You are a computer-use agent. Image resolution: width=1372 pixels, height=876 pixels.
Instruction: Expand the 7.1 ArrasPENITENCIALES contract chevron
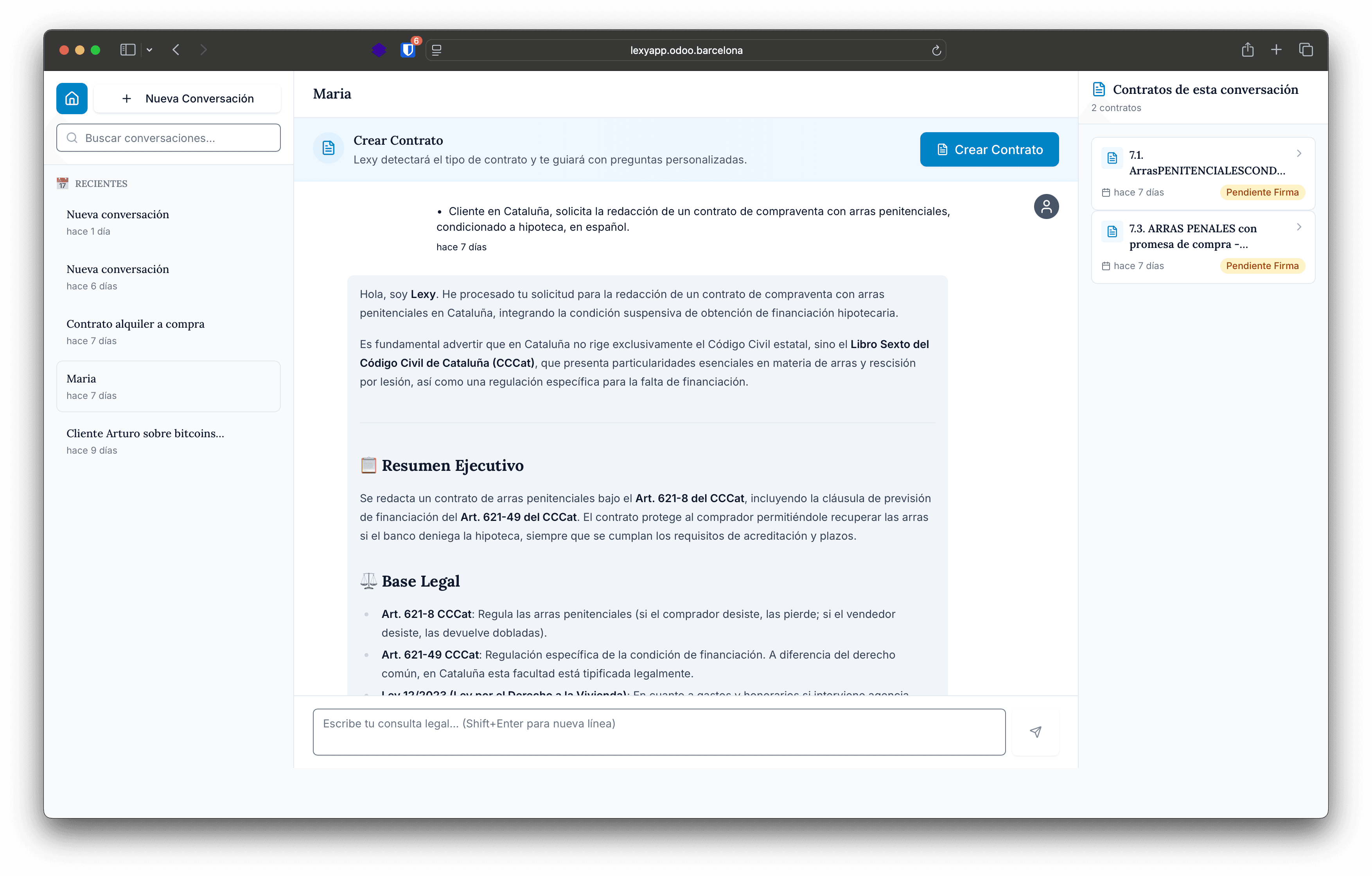click(x=1298, y=153)
